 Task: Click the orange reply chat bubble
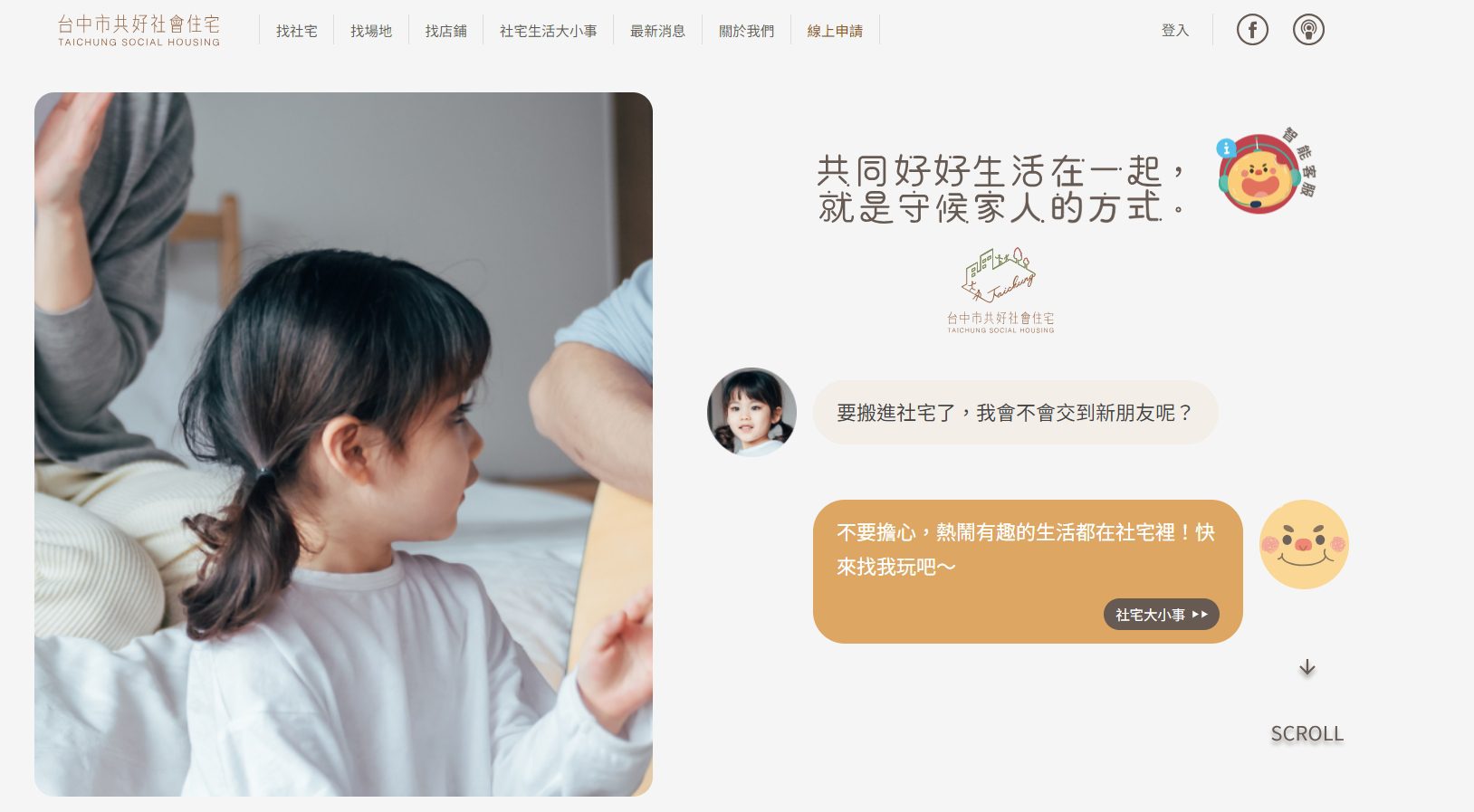(1028, 571)
